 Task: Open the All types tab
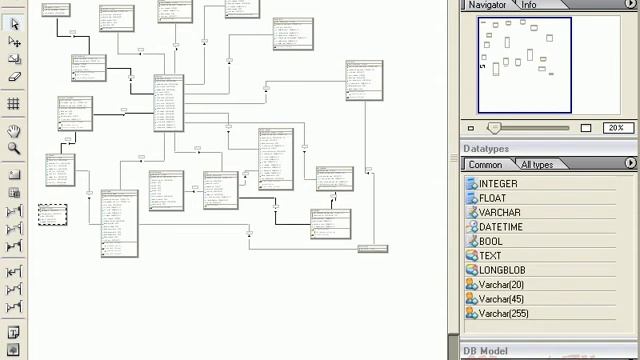[537, 164]
